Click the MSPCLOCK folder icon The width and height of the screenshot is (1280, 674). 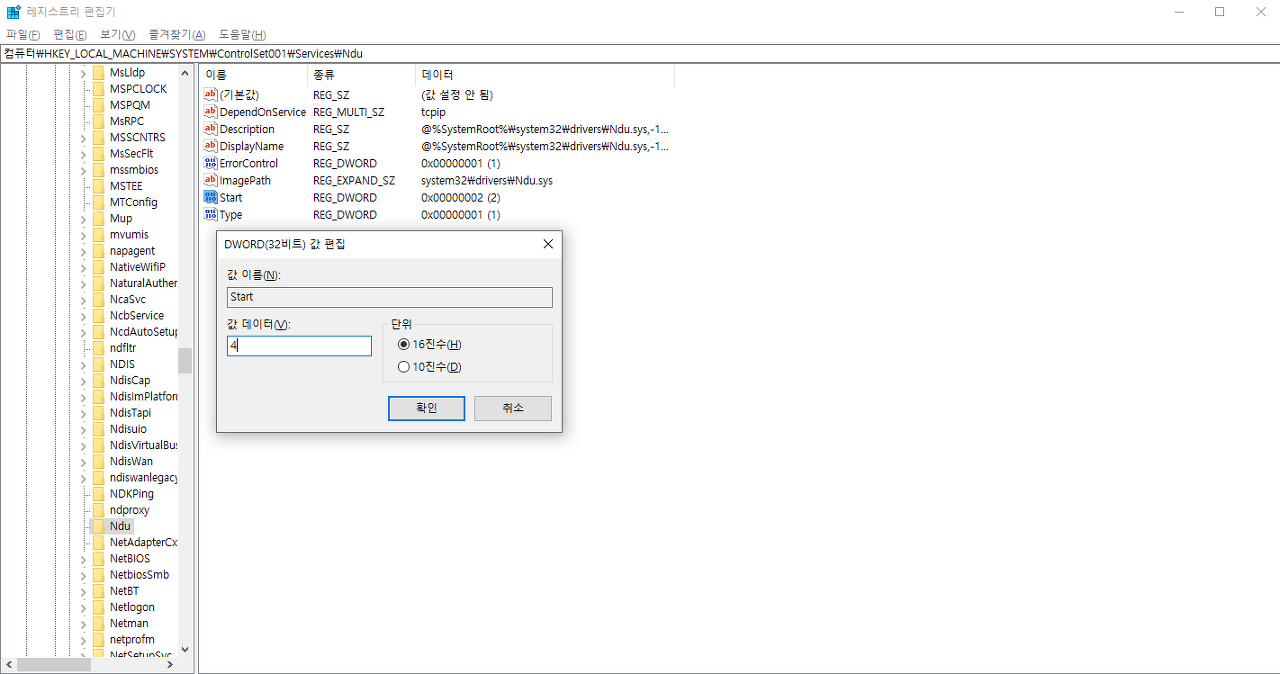coord(98,89)
